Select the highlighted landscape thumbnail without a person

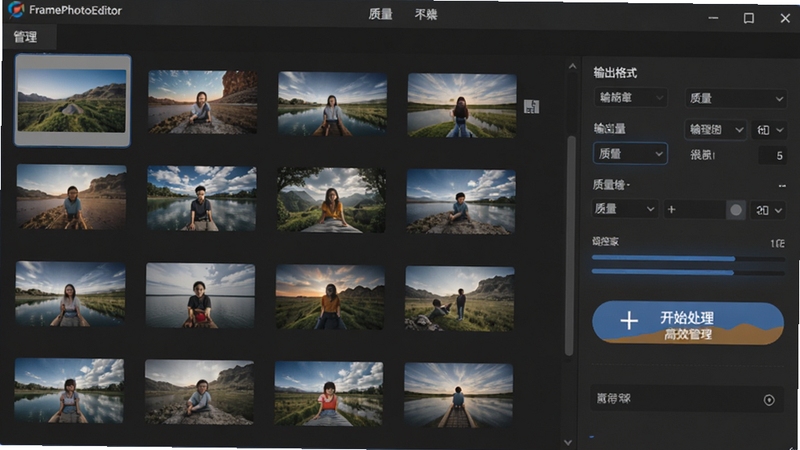72,101
